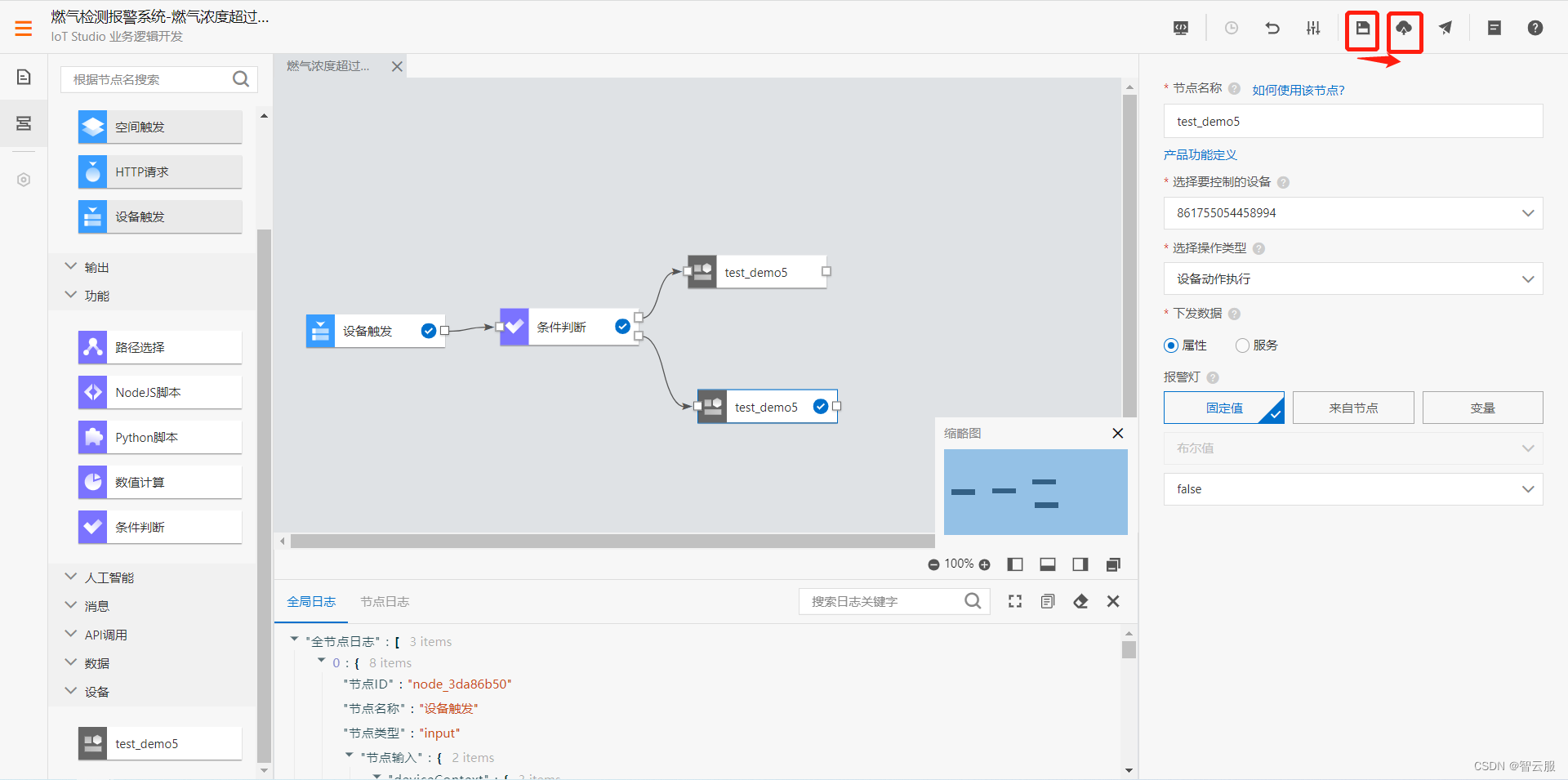Open the 产品功能定义 link
This screenshot has width=1568, height=780.
1200,155
